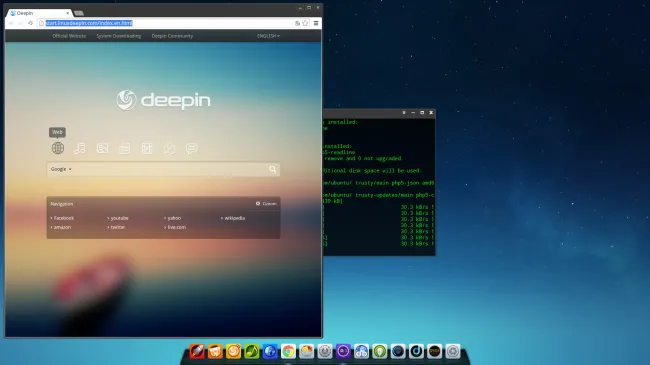Open the orange store icon in dock

pyautogui.click(x=215, y=351)
